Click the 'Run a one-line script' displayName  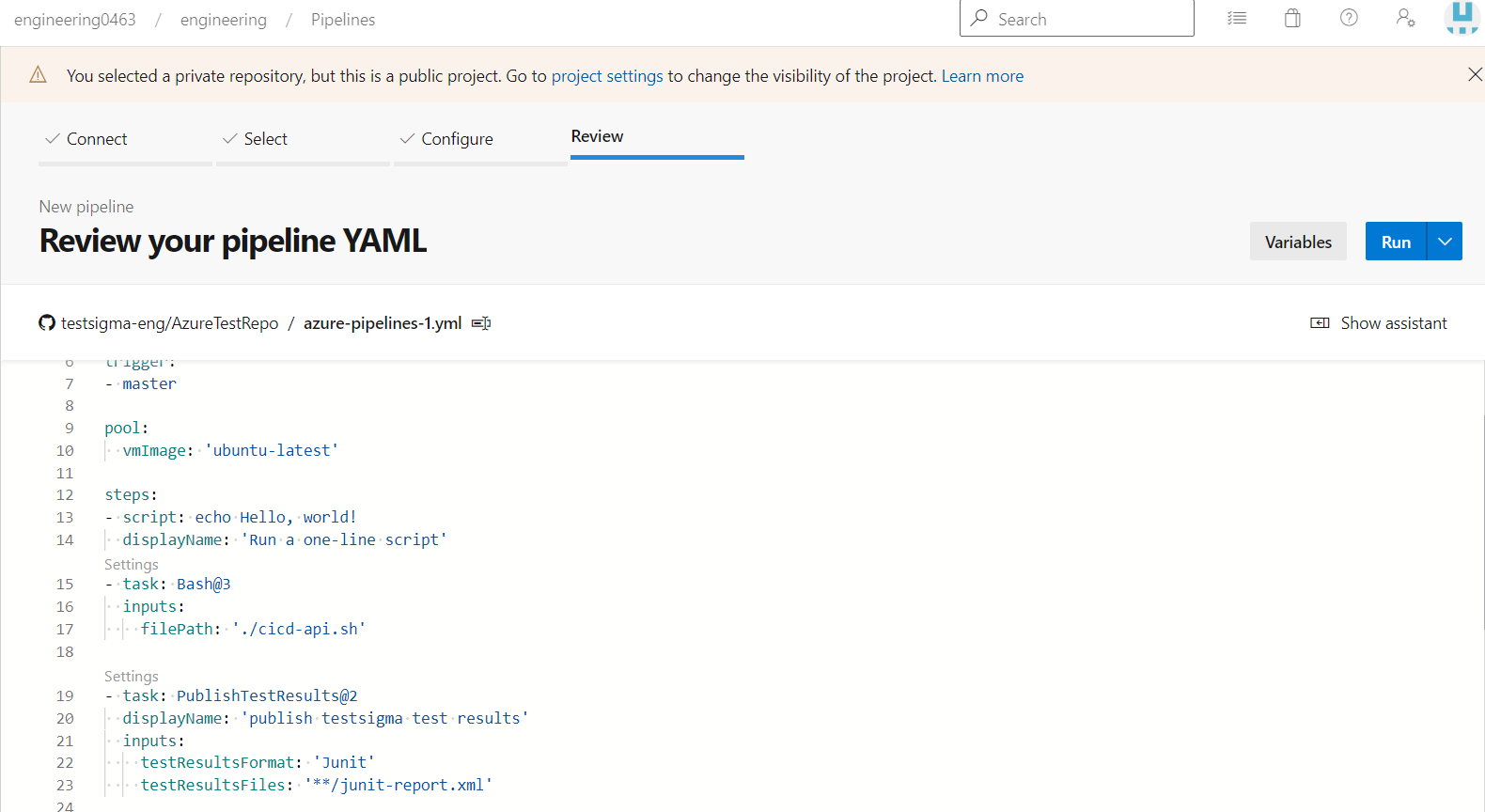pyautogui.click(x=344, y=539)
